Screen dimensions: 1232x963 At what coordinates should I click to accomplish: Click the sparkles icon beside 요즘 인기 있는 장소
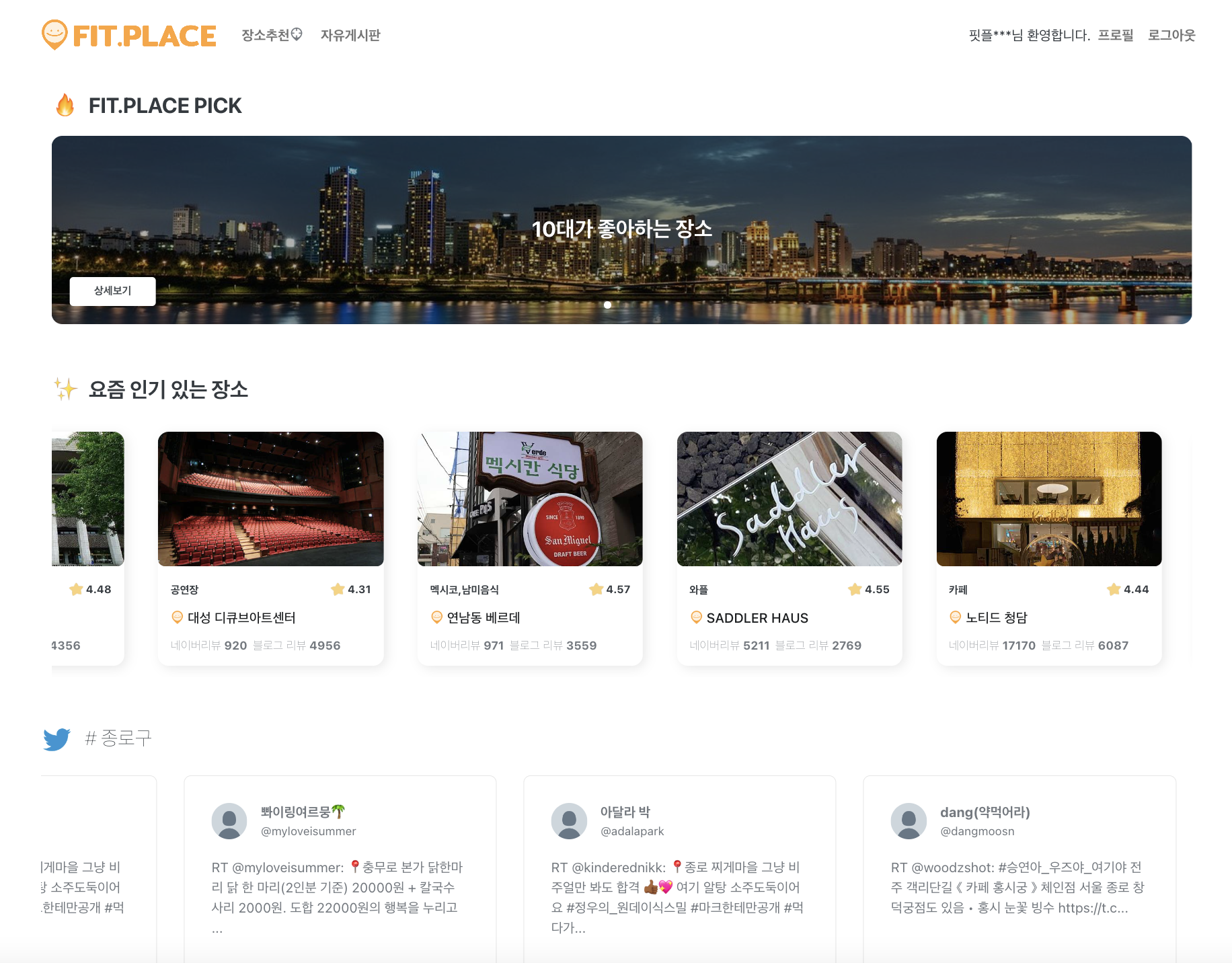pyautogui.click(x=65, y=389)
